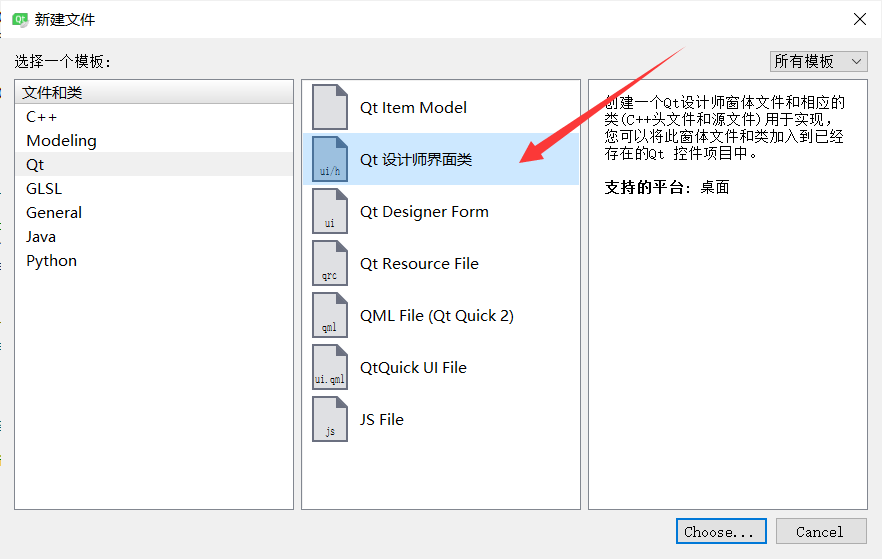This screenshot has width=882, height=559.
Task: Select QML File (Qt Quick 2) template
Action: tap(441, 315)
